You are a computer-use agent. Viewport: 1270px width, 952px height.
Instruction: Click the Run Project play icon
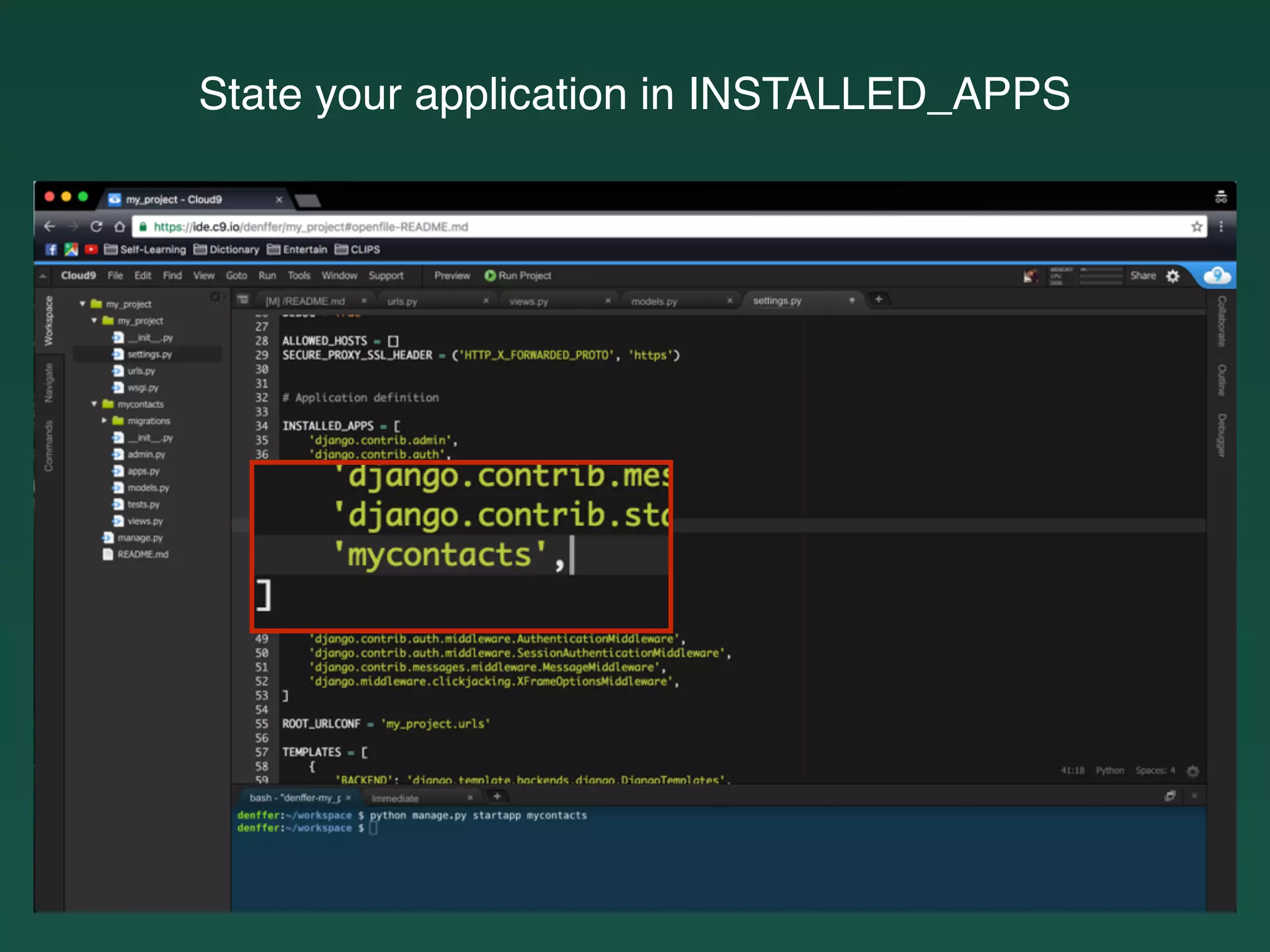(490, 275)
